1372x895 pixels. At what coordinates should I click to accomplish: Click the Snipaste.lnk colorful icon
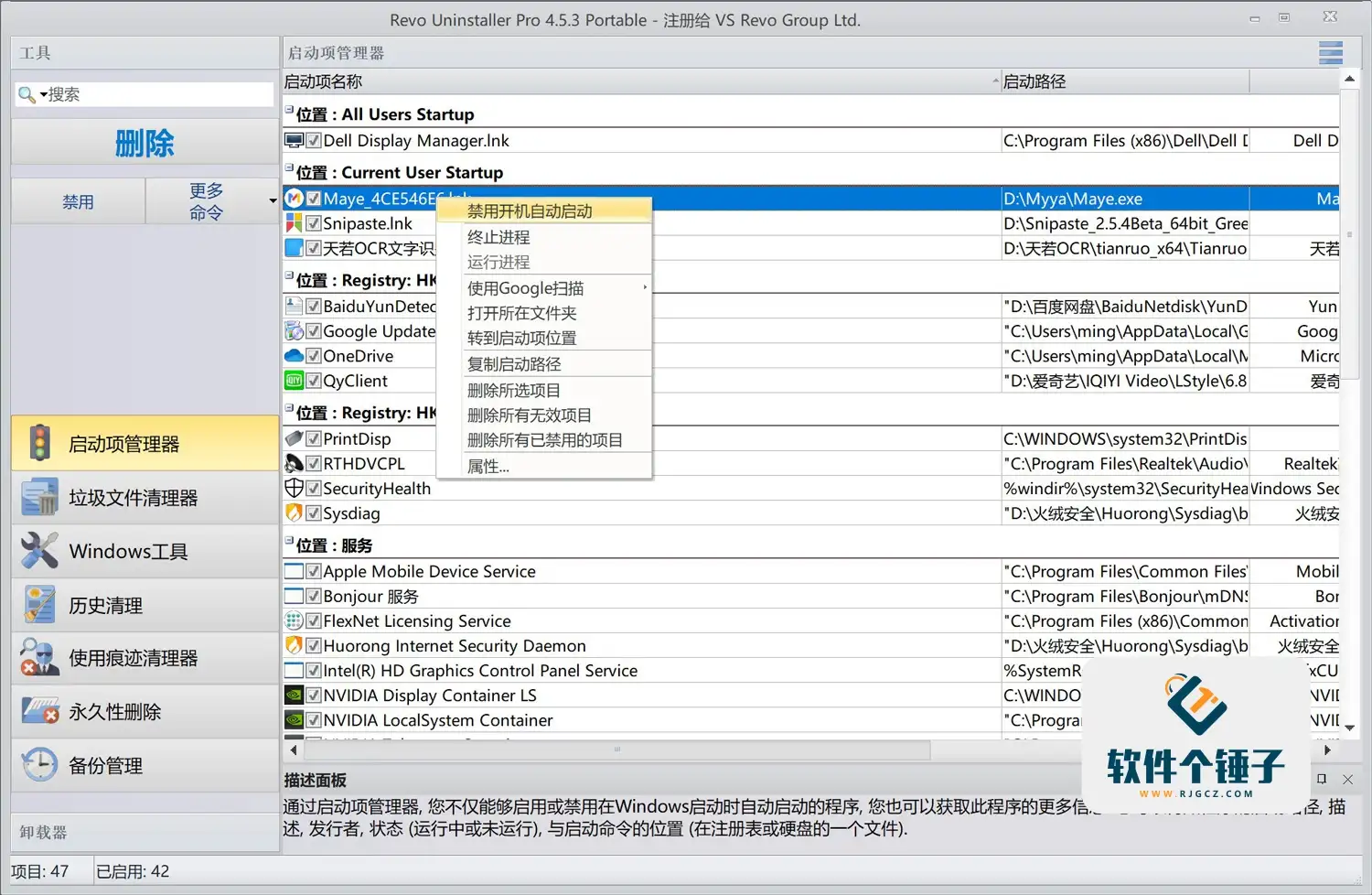[294, 222]
